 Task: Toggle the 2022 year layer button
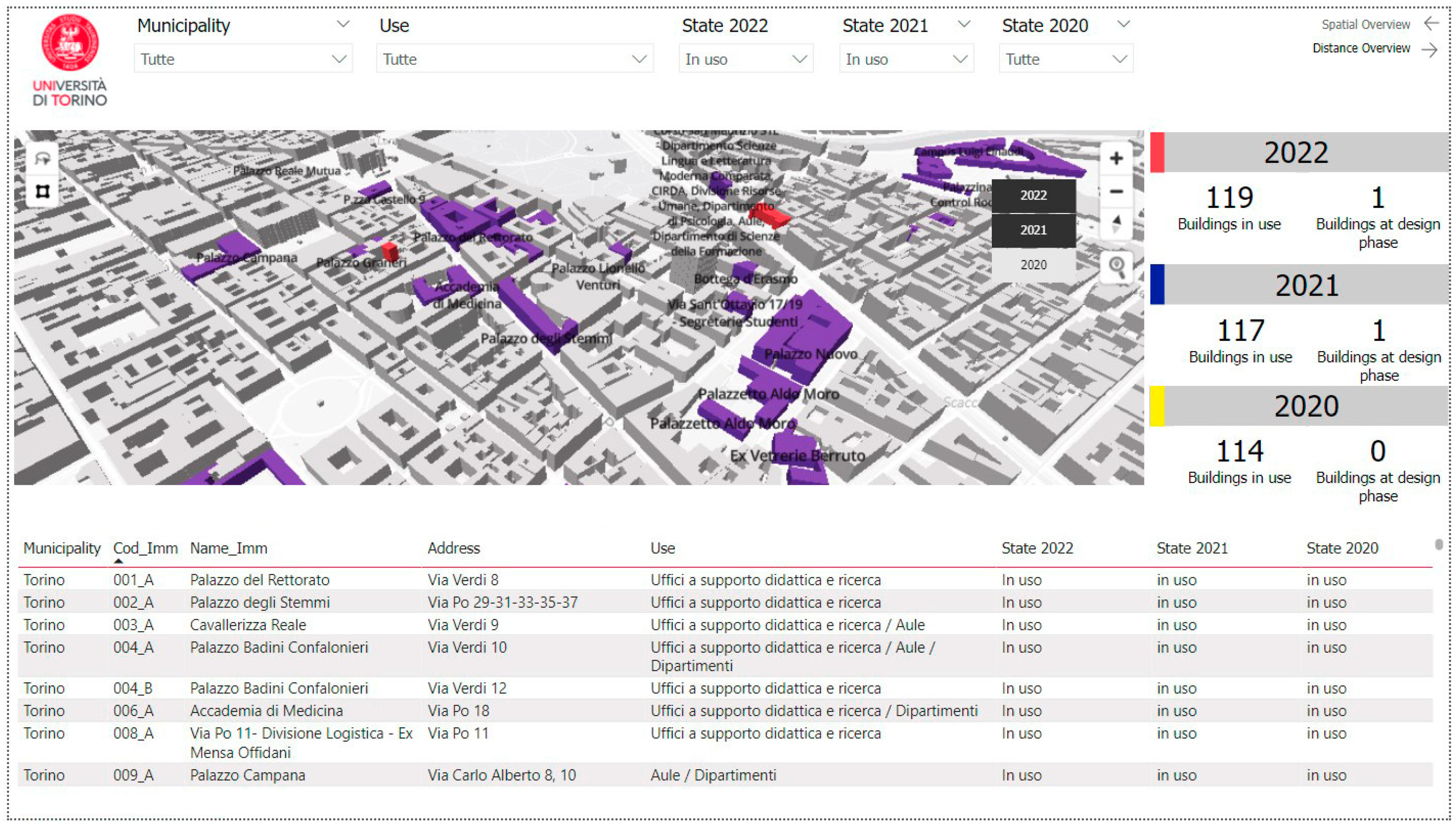pyautogui.click(x=1033, y=195)
